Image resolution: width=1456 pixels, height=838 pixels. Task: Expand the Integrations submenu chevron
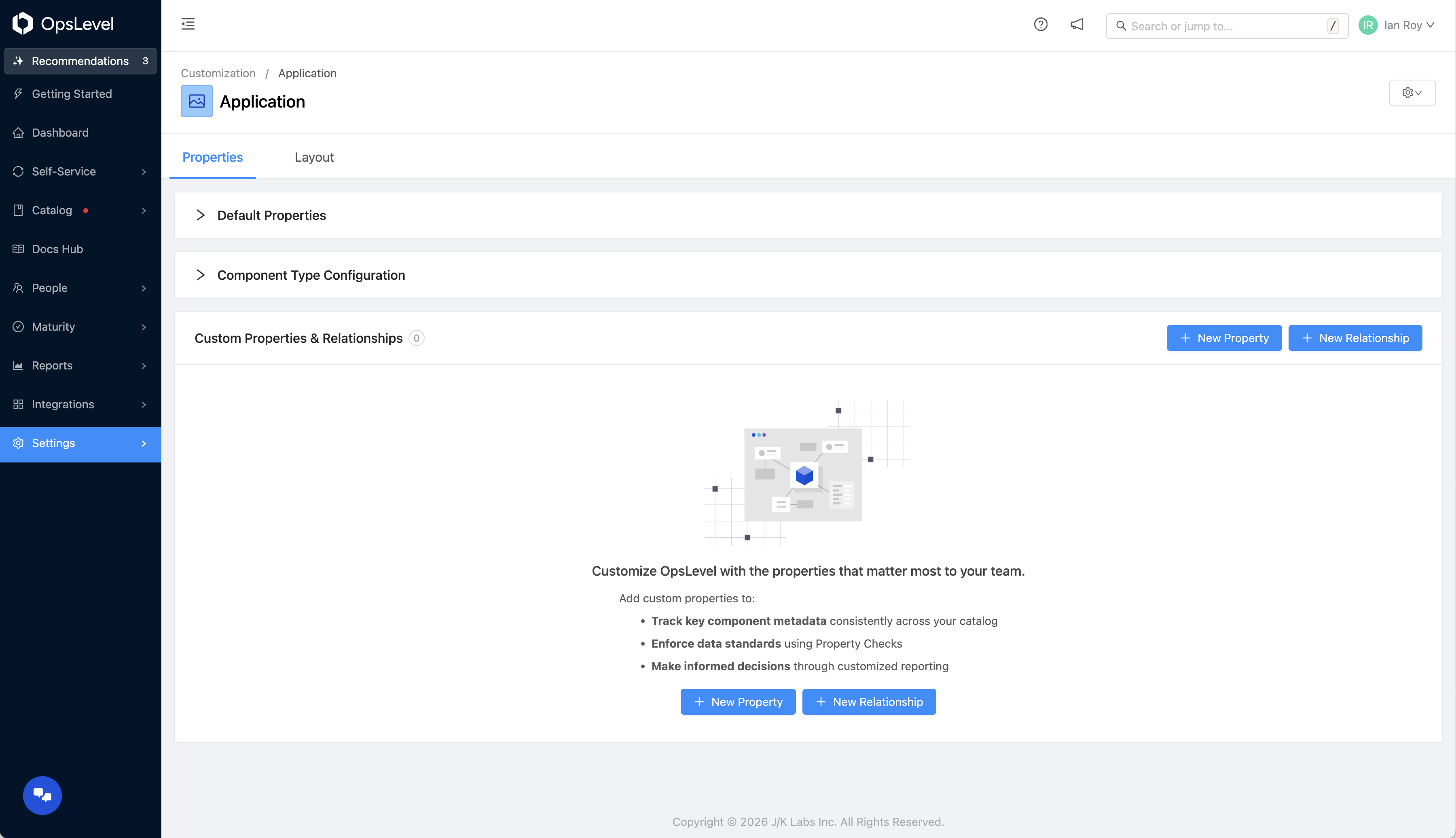pos(143,405)
